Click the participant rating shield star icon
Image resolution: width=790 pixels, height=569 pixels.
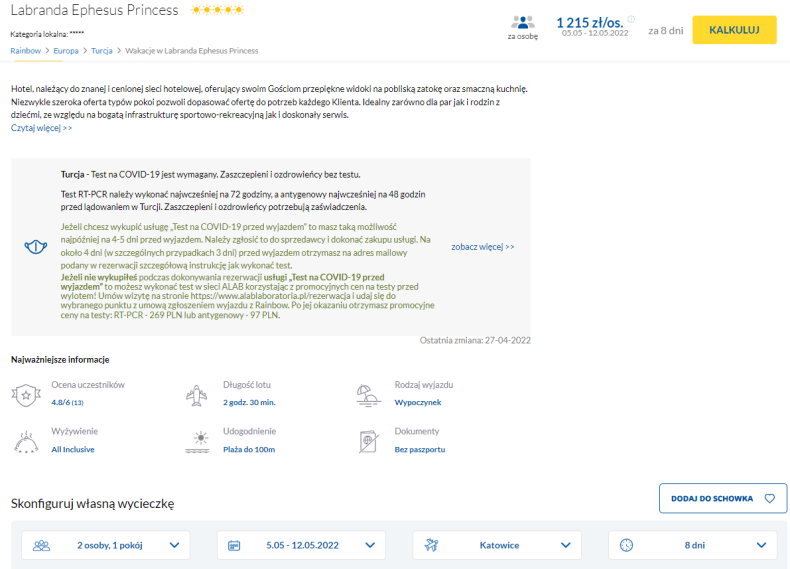coord(26,395)
